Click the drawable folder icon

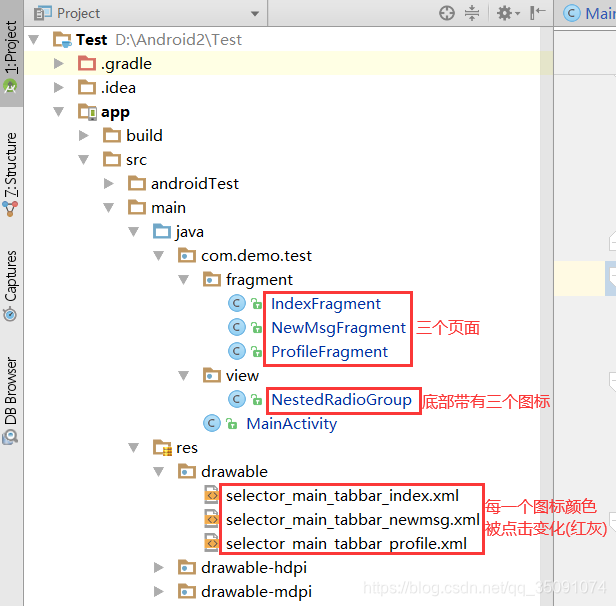pos(187,471)
